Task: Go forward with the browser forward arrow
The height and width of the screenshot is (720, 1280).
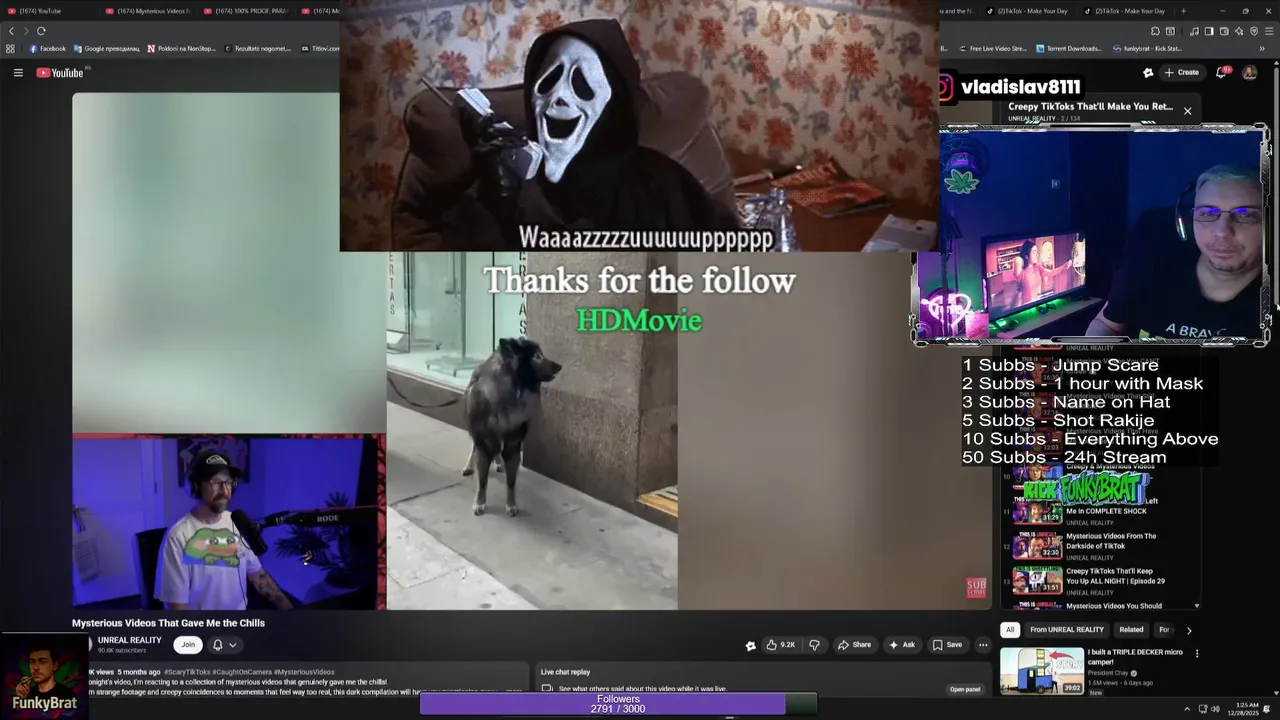Action: point(26,31)
